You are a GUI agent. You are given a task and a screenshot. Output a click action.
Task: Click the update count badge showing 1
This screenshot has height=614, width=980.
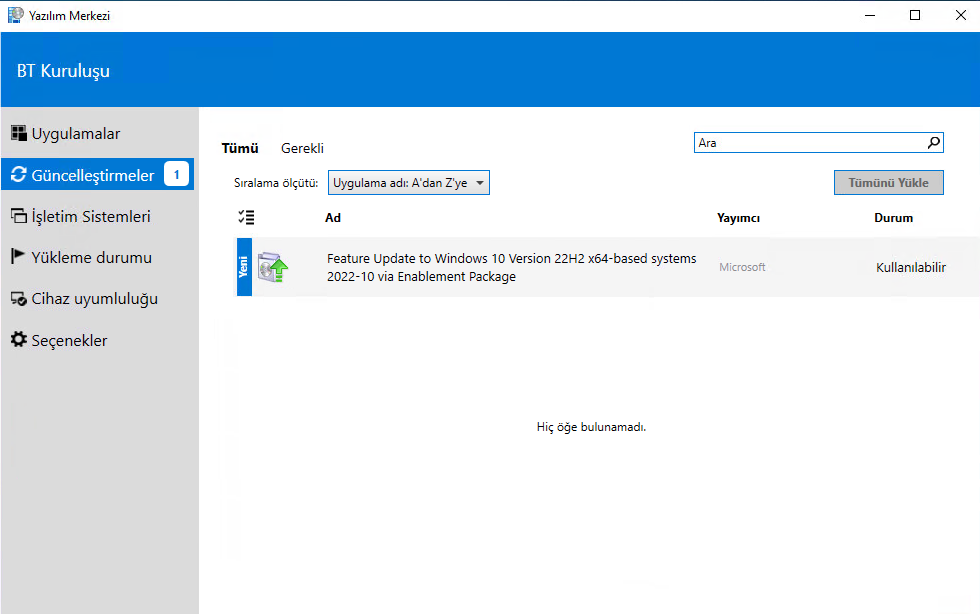[x=176, y=174]
